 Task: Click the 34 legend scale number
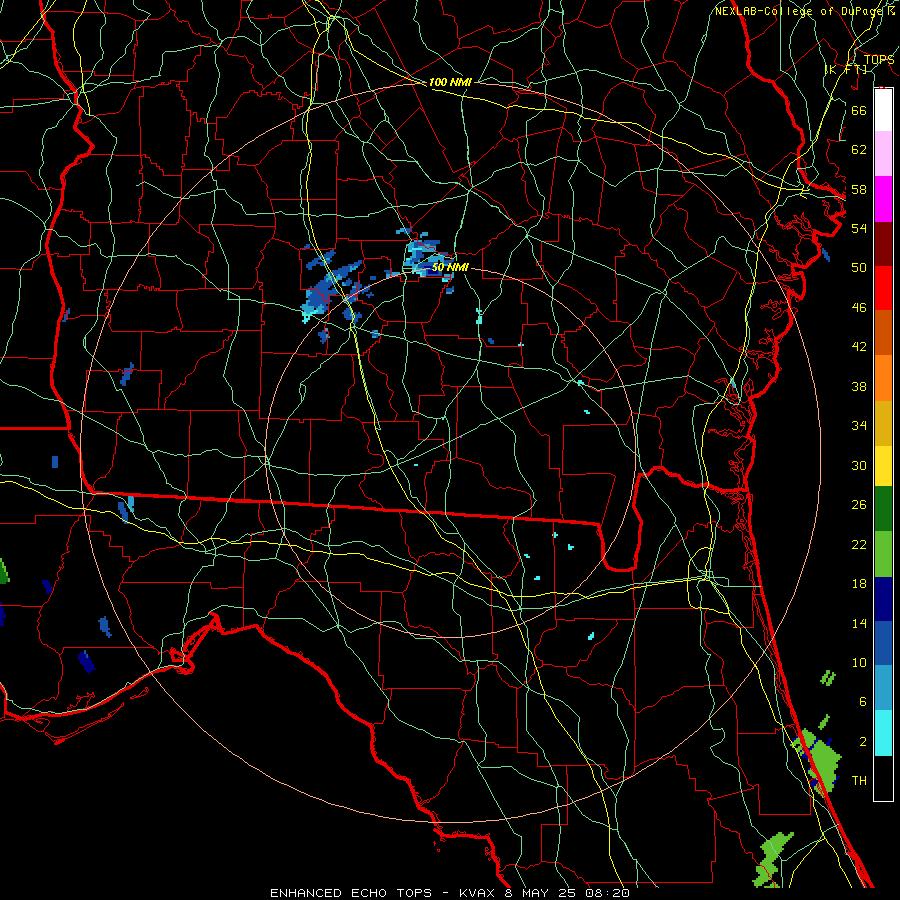(x=859, y=425)
